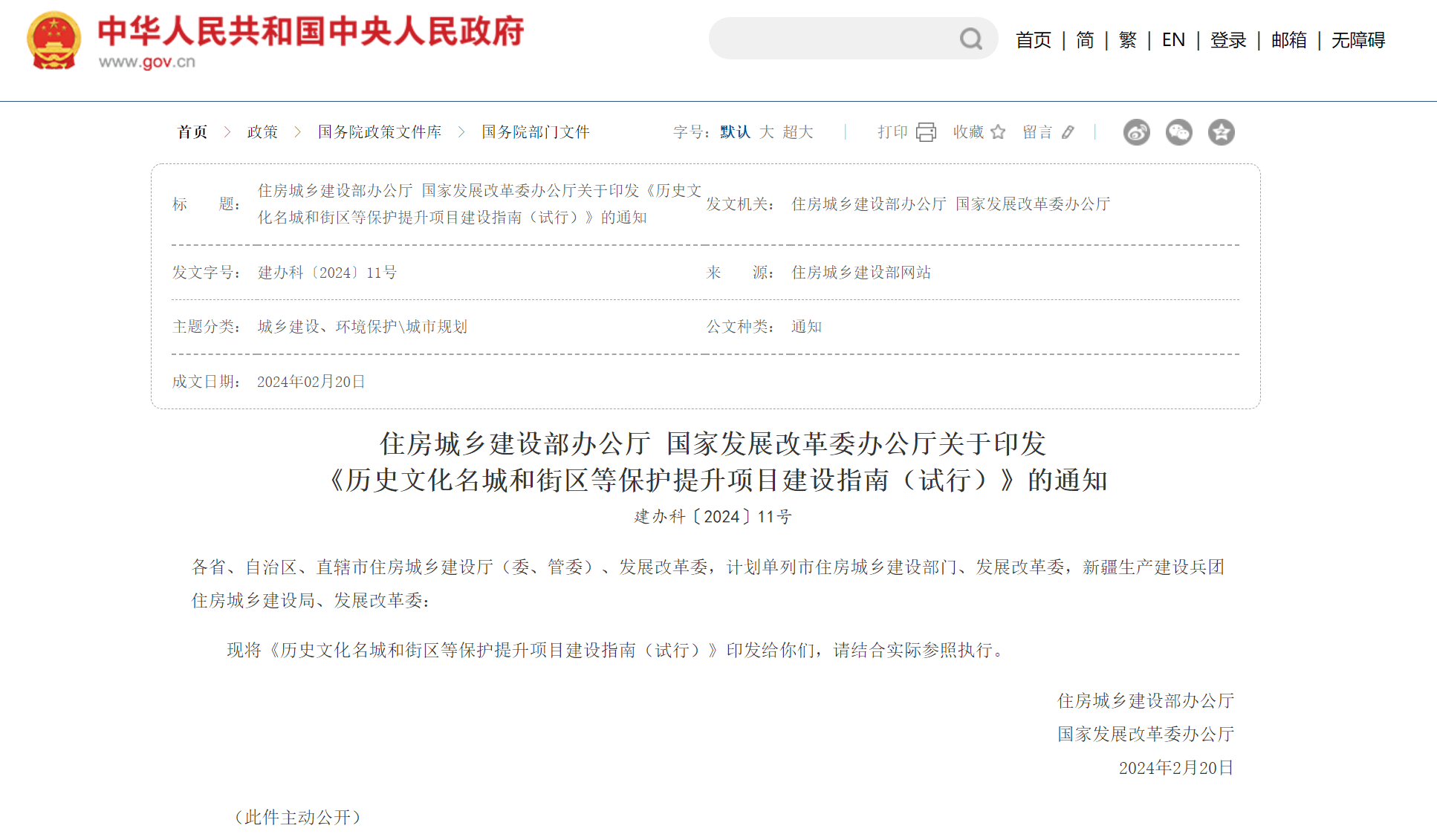This screenshot has width=1437, height=840.
Task: Switch to 繁 traditional Chinese
Action: (1127, 40)
